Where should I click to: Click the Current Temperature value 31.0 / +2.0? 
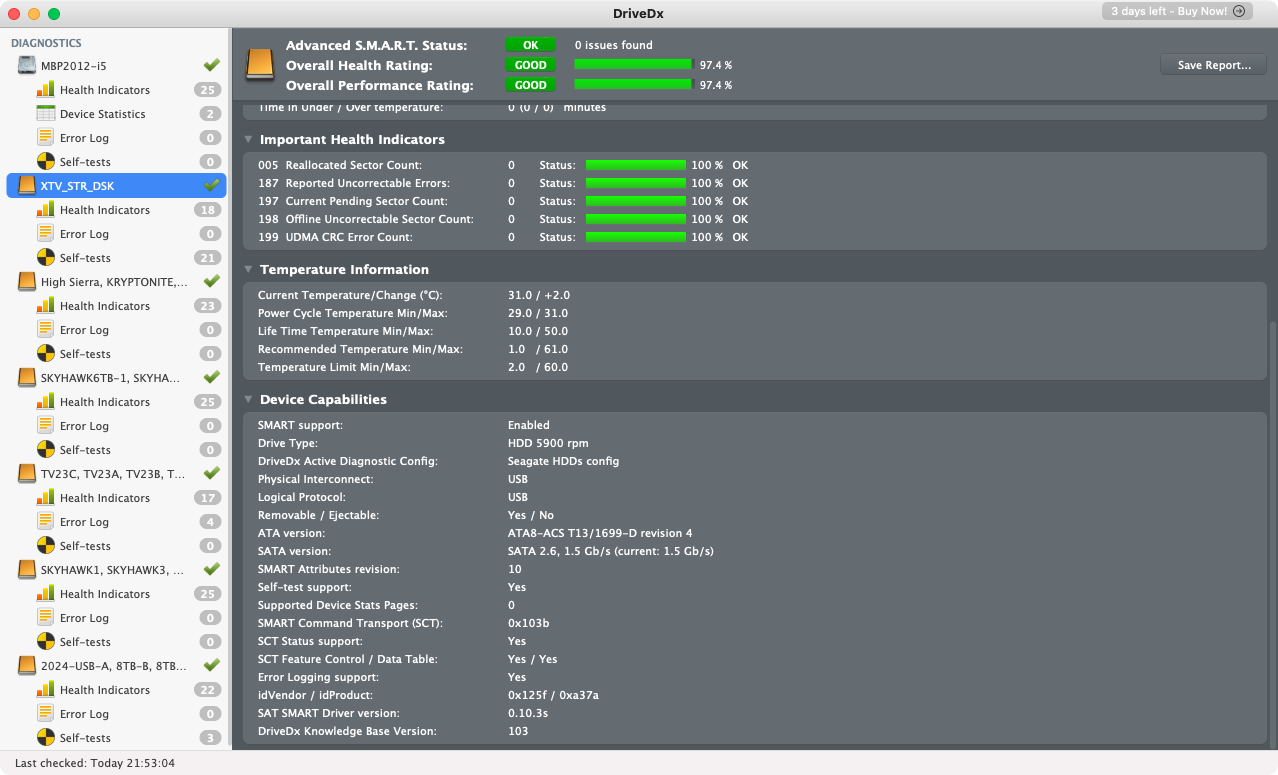point(539,295)
